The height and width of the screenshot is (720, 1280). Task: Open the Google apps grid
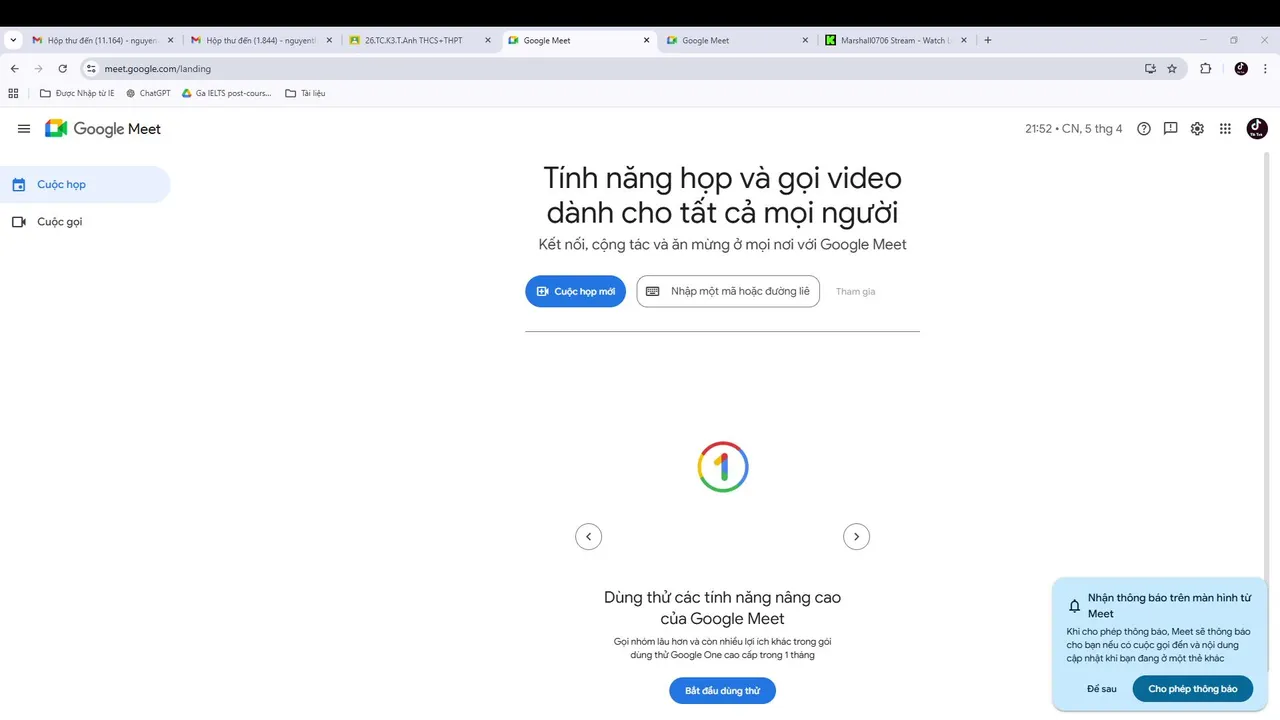coord(1225,129)
